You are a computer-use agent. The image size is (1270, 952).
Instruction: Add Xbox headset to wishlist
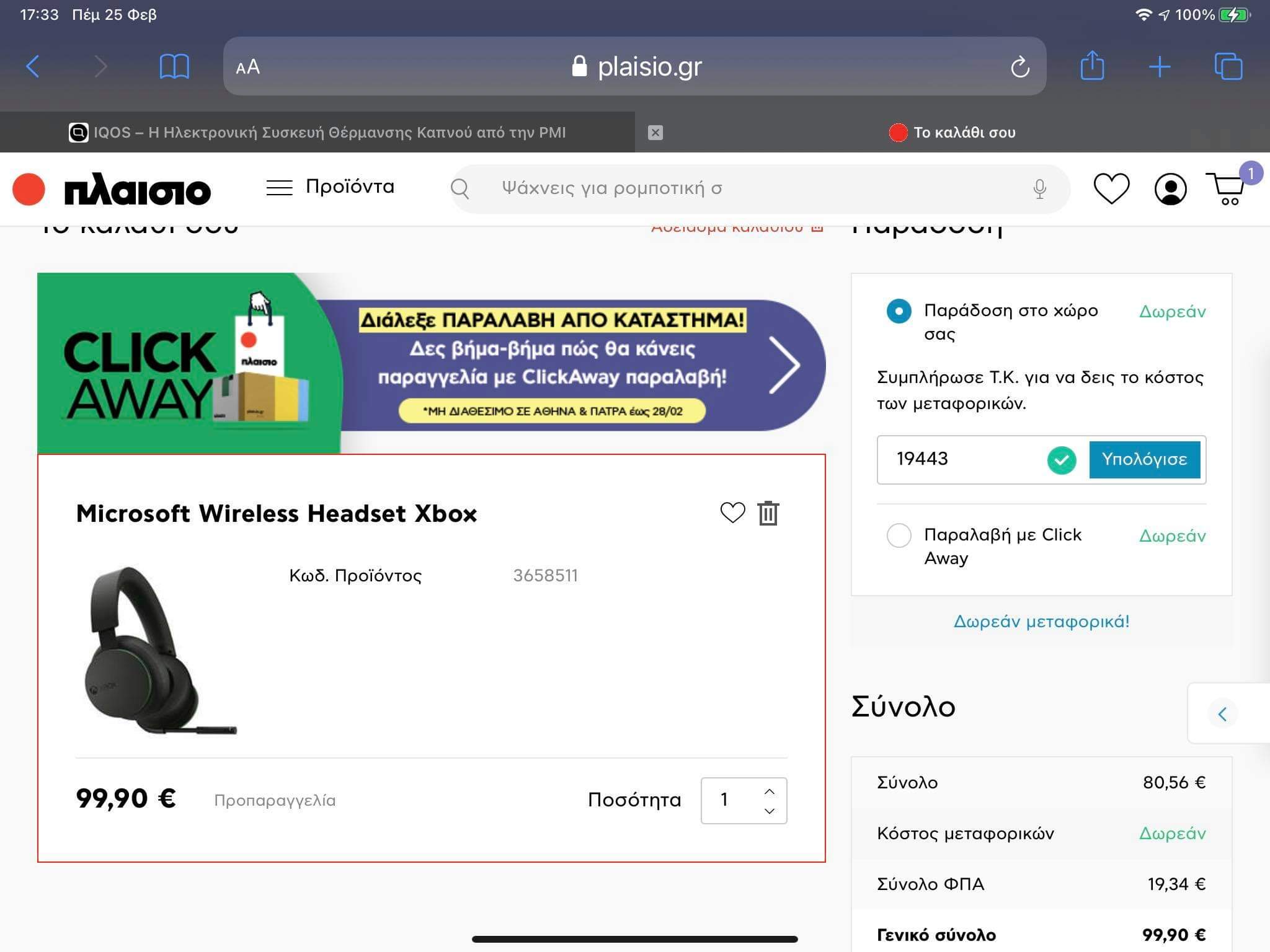(732, 513)
